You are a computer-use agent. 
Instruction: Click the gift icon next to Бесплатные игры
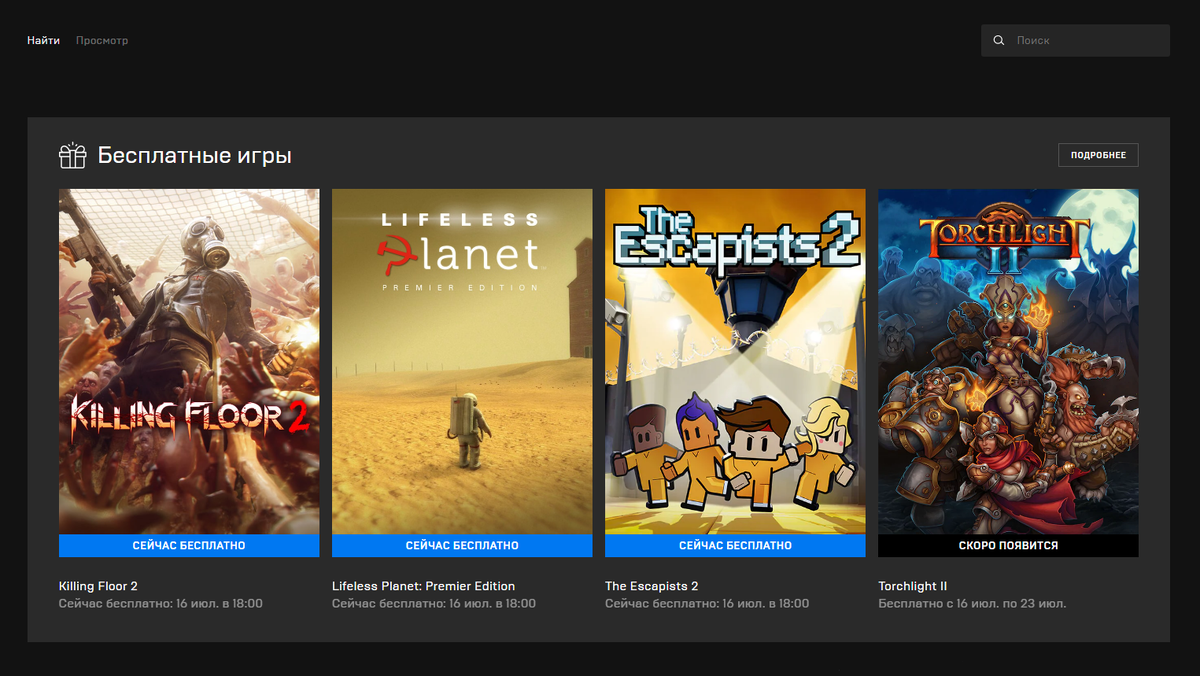point(72,156)
